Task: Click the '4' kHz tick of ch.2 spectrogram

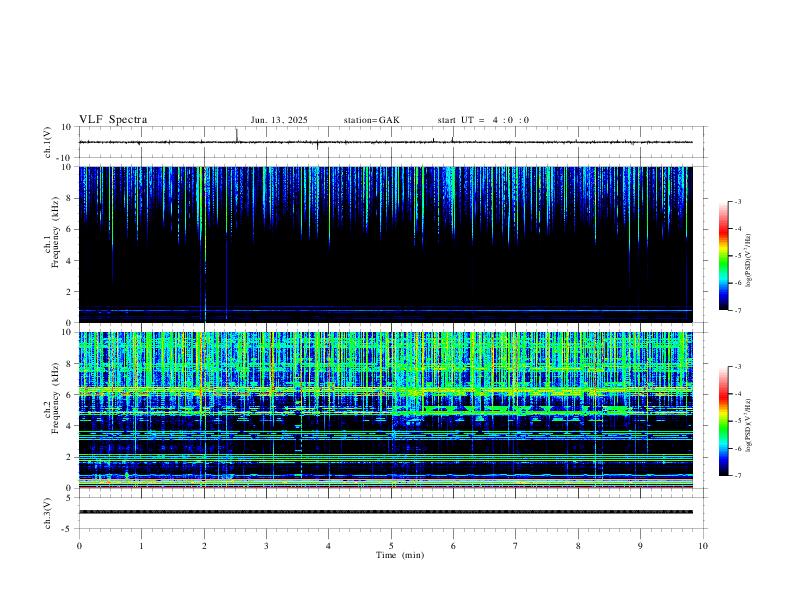Action: (70, 426)
